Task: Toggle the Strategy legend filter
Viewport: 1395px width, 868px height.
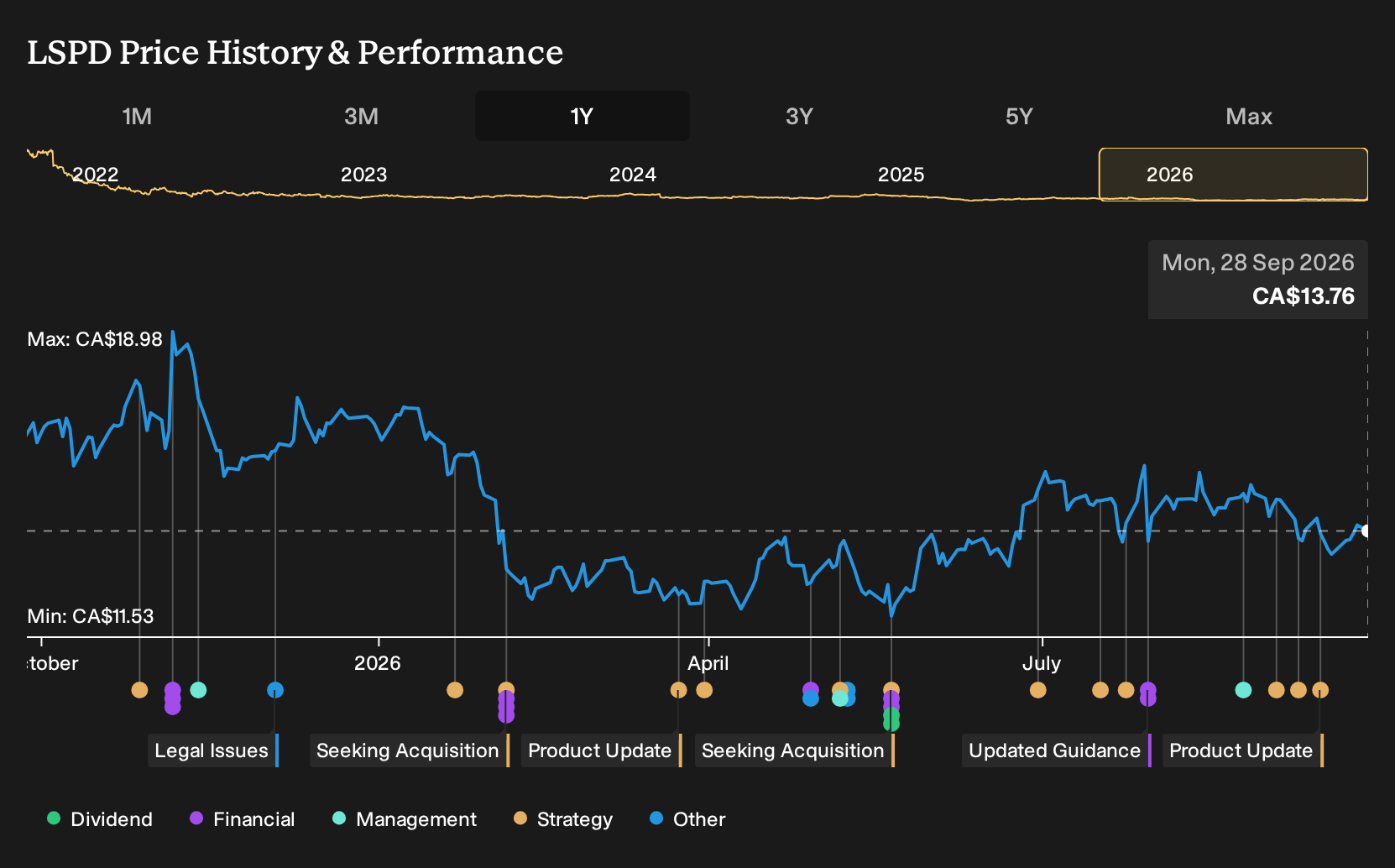Action: click(563, 819)
